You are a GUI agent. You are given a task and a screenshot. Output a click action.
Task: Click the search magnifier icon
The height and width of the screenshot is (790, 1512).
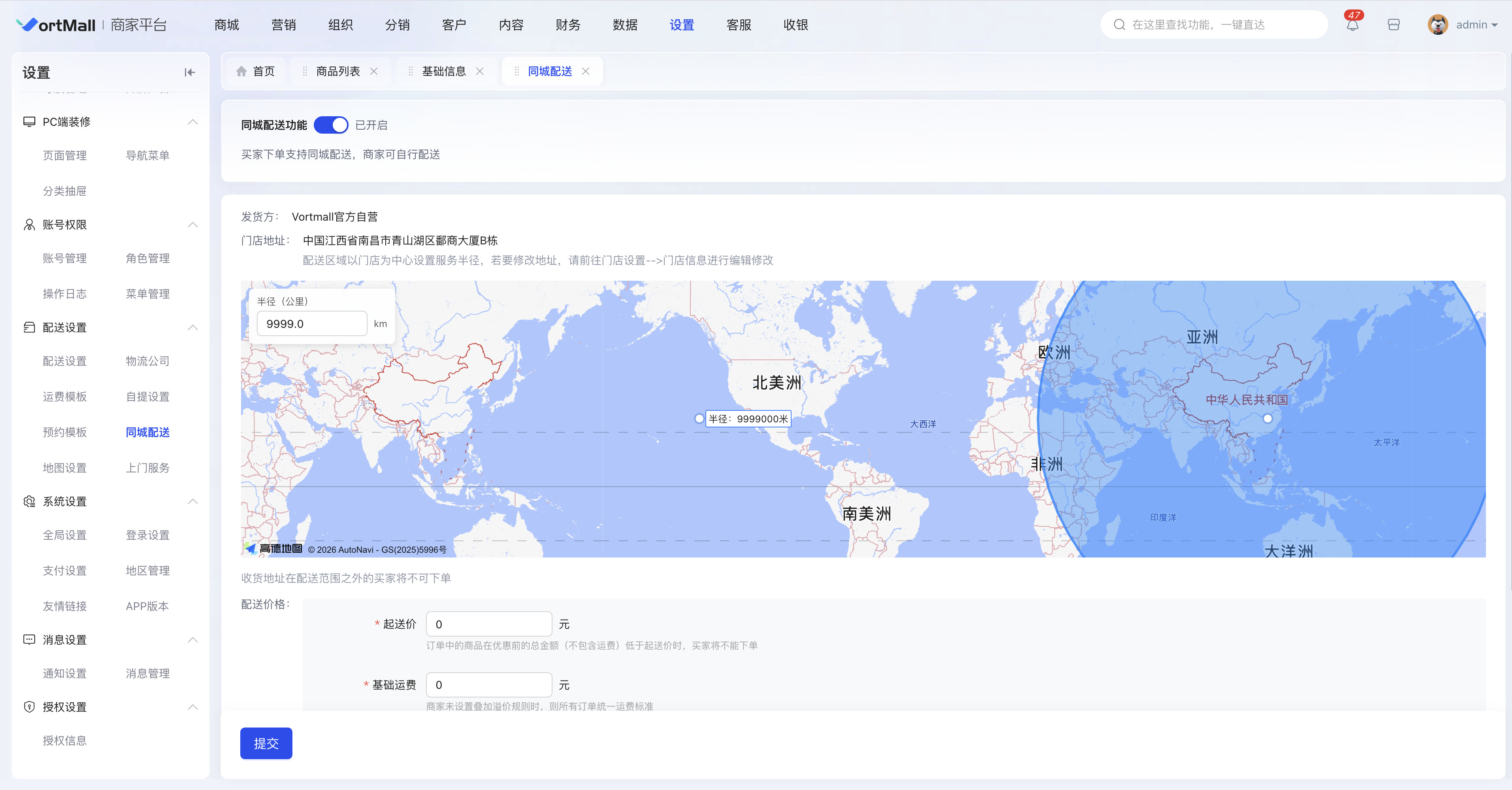pyautogui.click(x=1119, y=25)
